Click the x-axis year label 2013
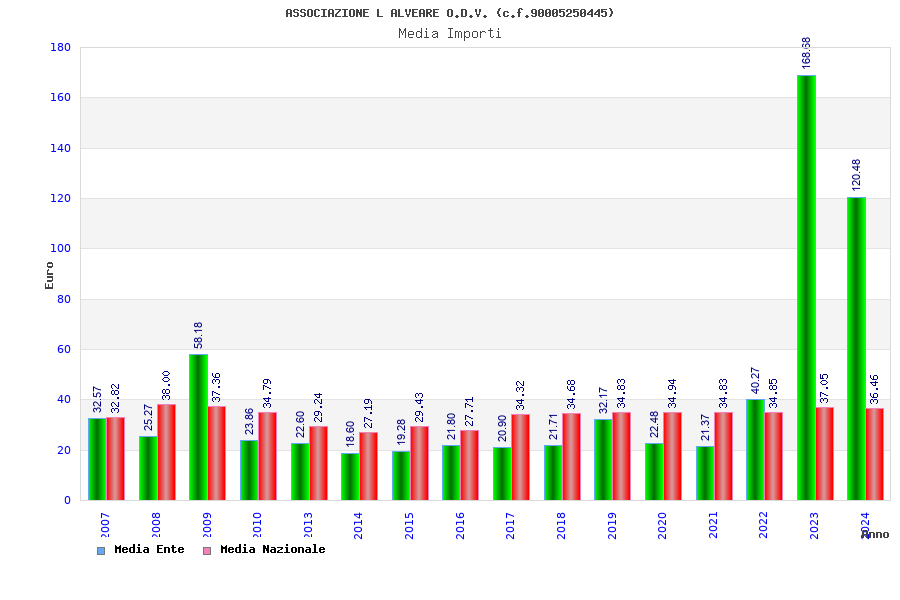The image size is (900, 600). click(308, 525)
